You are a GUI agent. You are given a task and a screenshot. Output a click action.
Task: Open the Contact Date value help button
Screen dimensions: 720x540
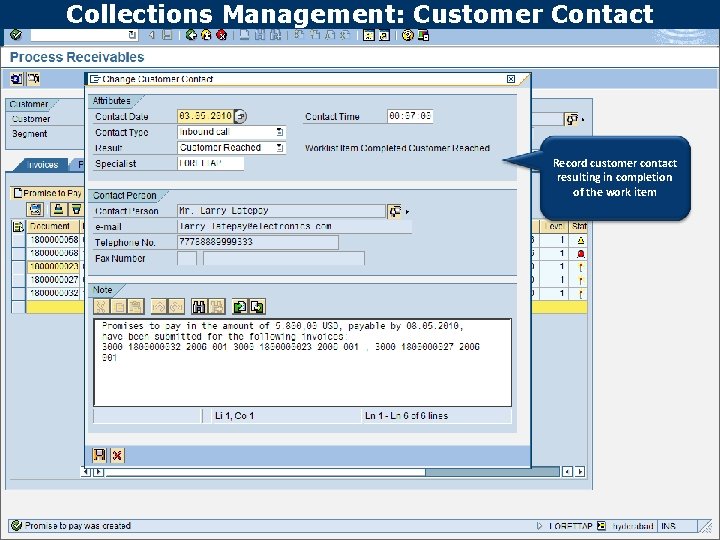coord(240,117)
